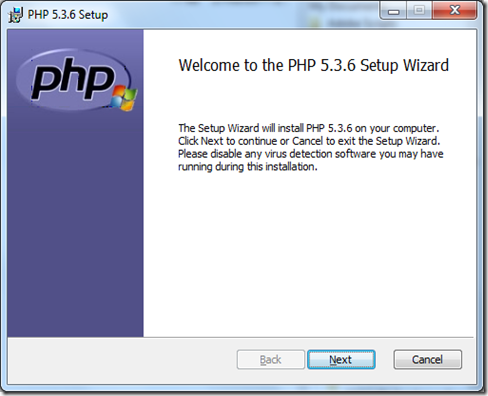Close the PHP 5.3.6 Setup window

tap(454, 11)
